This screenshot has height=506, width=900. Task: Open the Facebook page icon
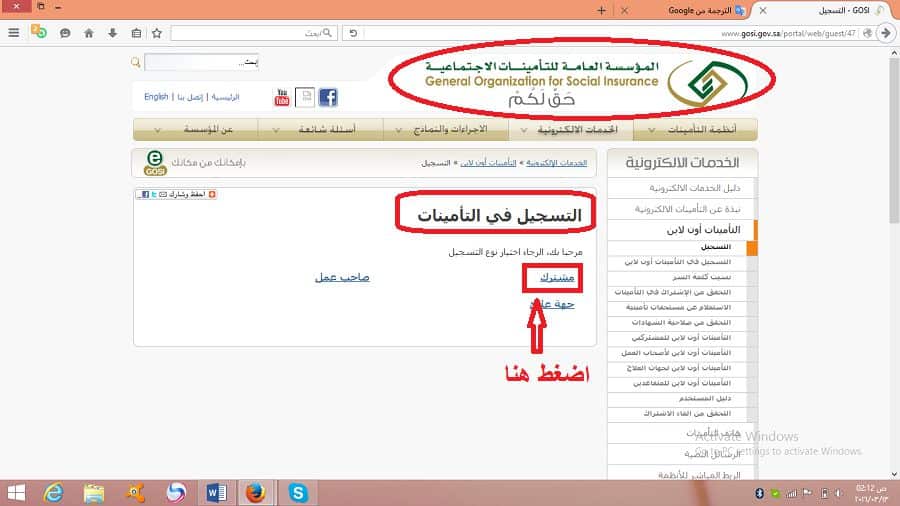pos(328,98)
